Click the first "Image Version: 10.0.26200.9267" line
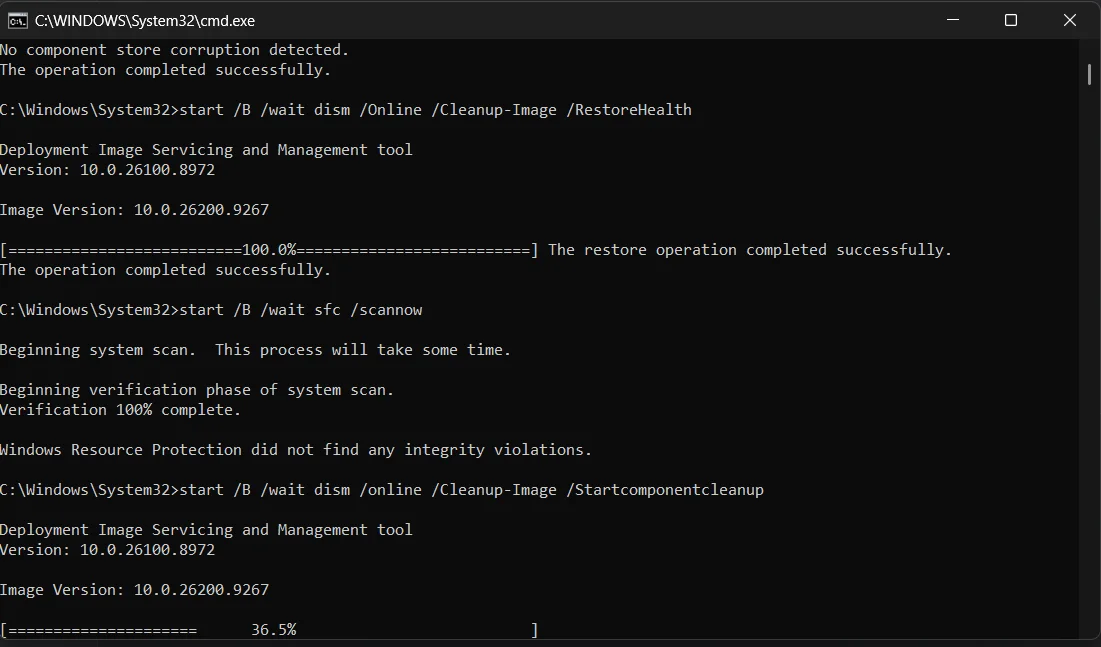Screen dimensions: 1101x647 tap(134, 210)
